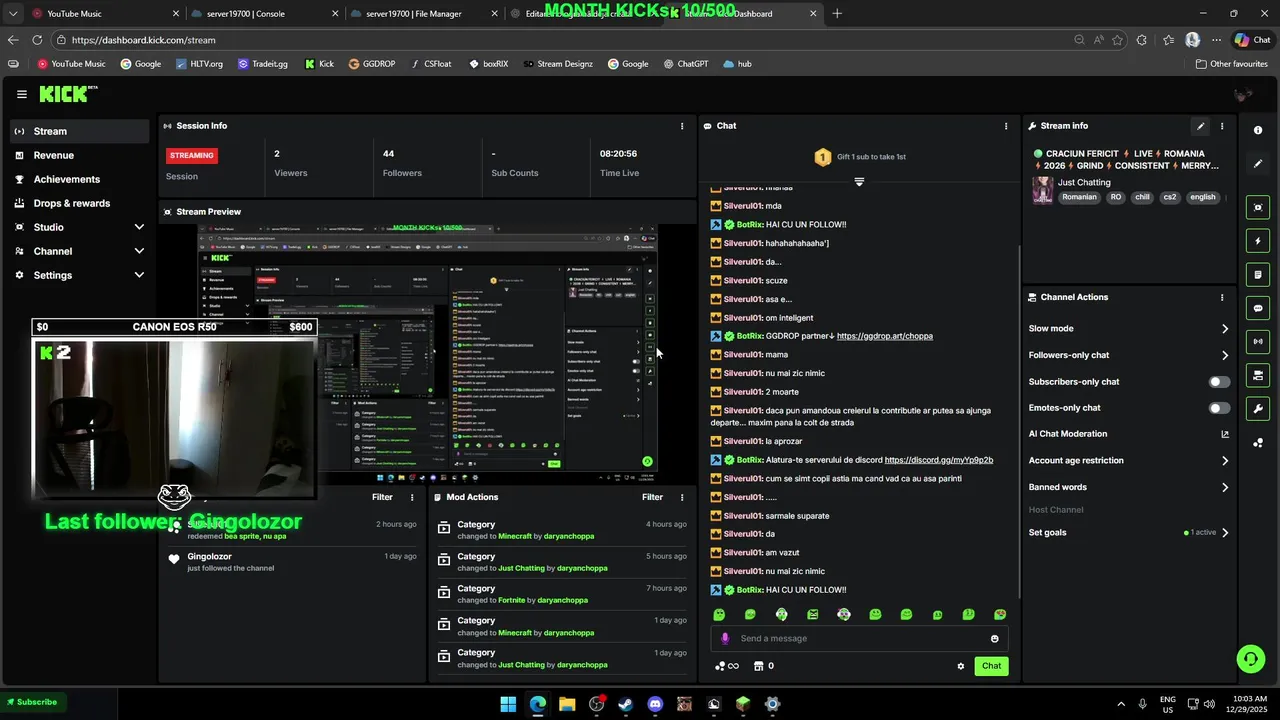Open the Stream info panel three-dot menu

pos(1221,126)
